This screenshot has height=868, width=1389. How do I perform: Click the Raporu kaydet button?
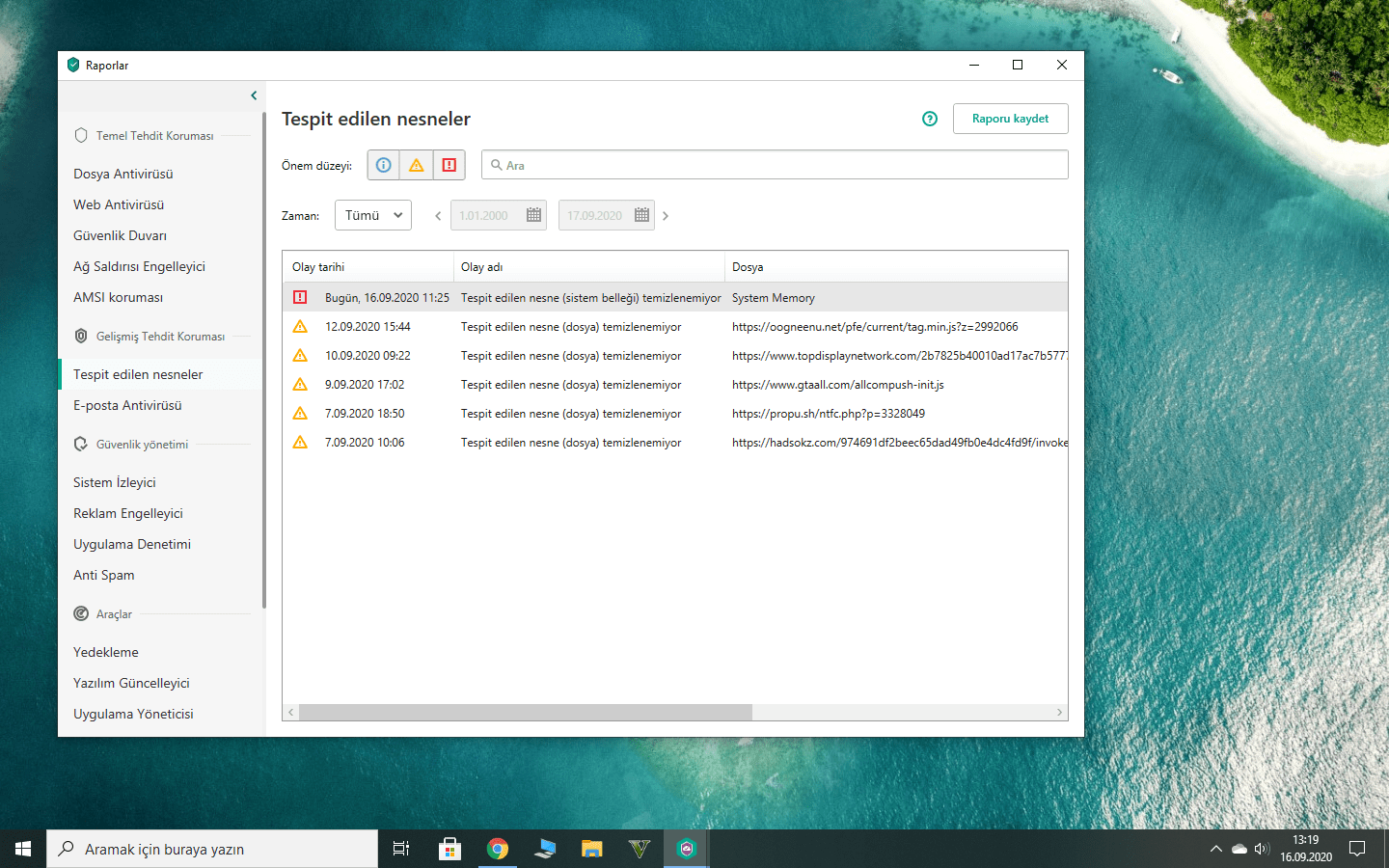[1010, 119]
